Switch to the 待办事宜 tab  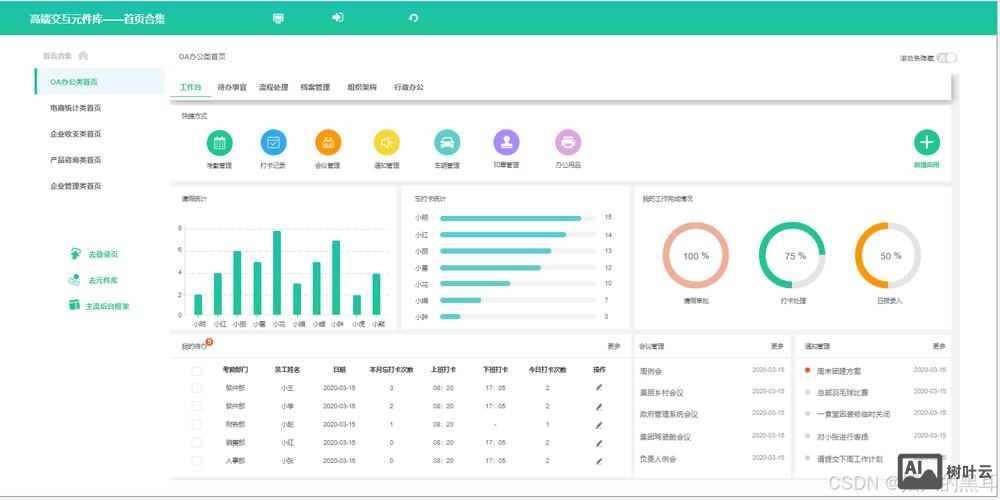(x=232, y=87)
